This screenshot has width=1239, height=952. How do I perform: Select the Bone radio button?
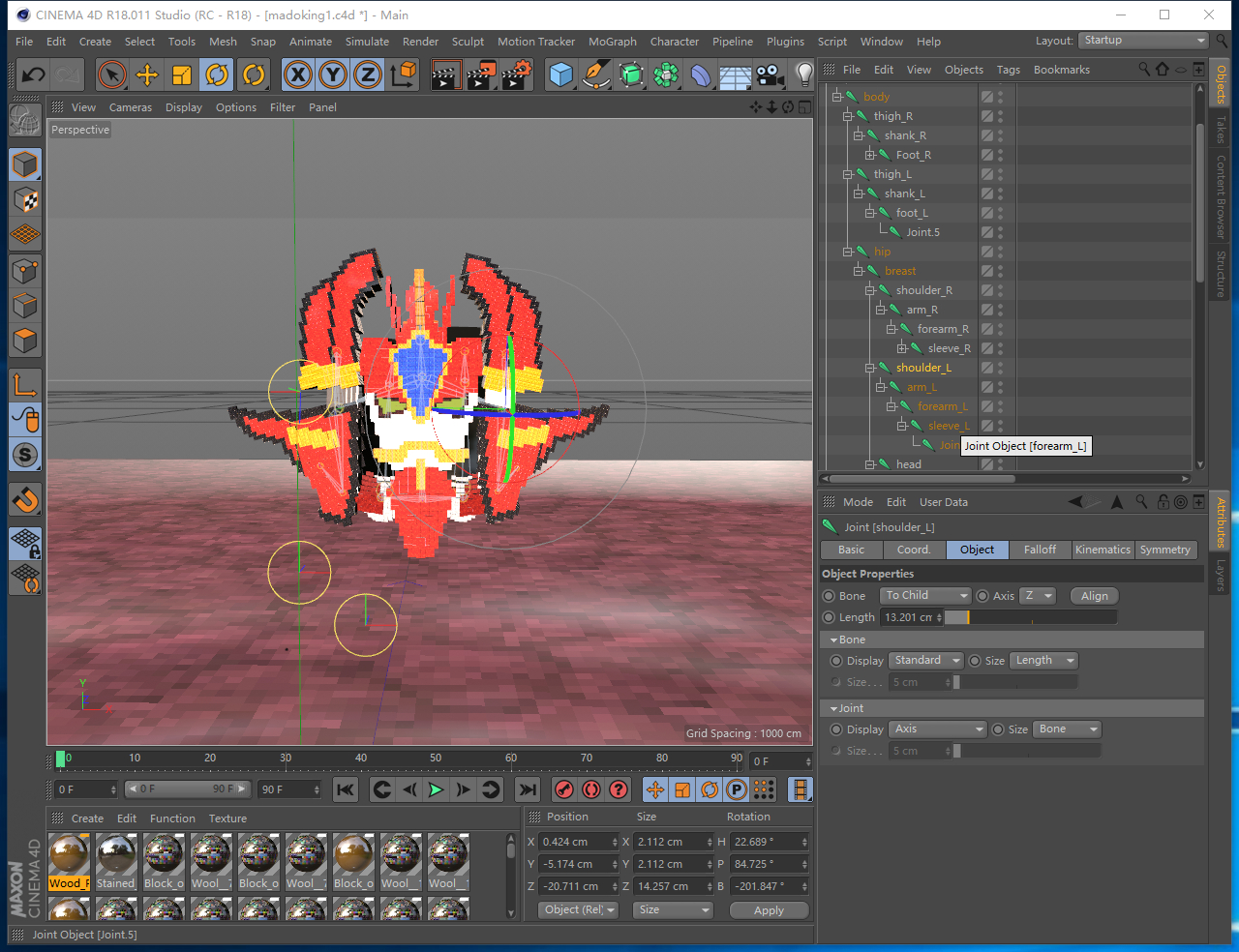[x=829, y=596]
